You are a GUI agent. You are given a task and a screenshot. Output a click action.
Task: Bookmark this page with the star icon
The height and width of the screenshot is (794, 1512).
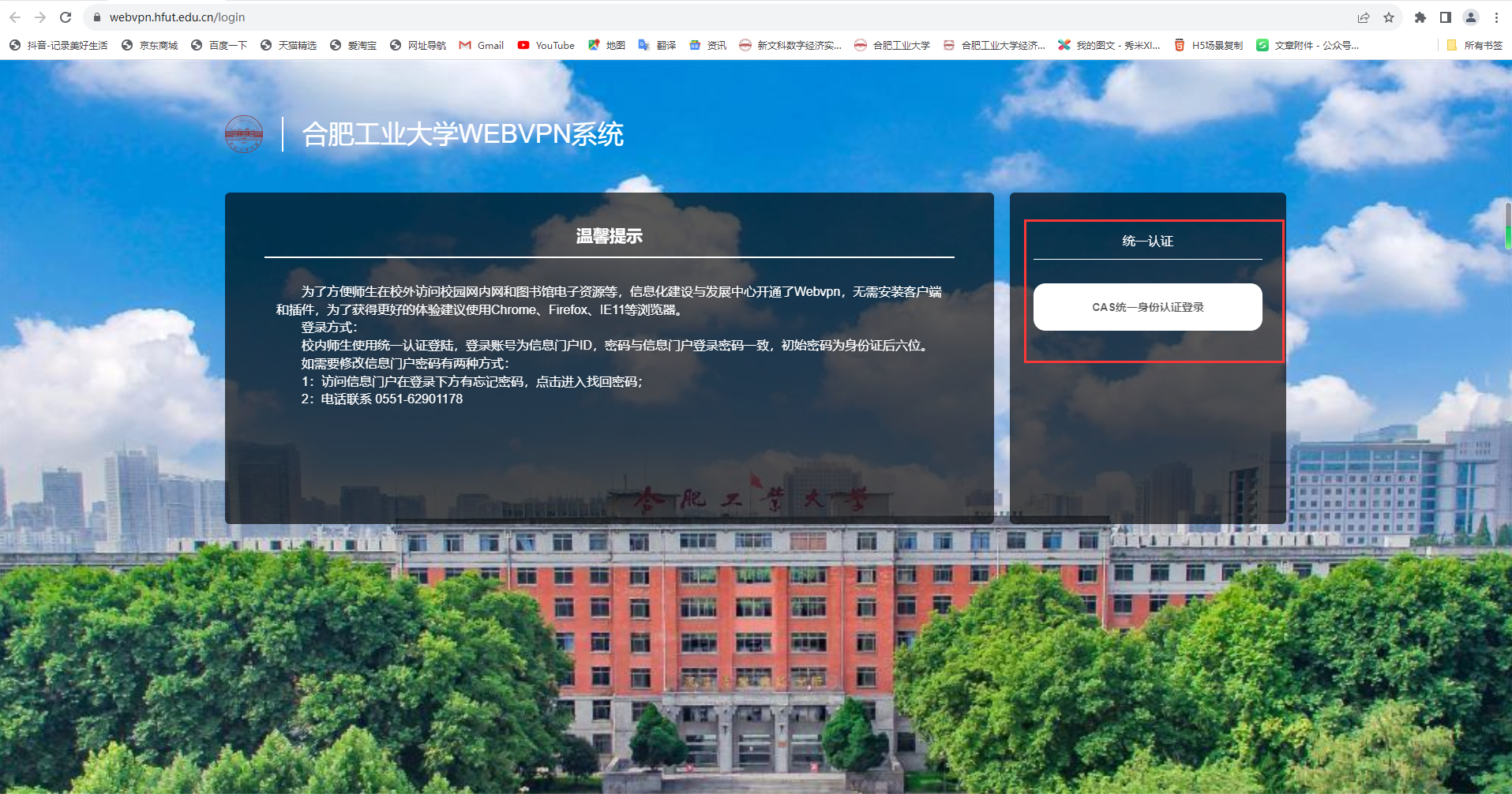click(1389, 17)
